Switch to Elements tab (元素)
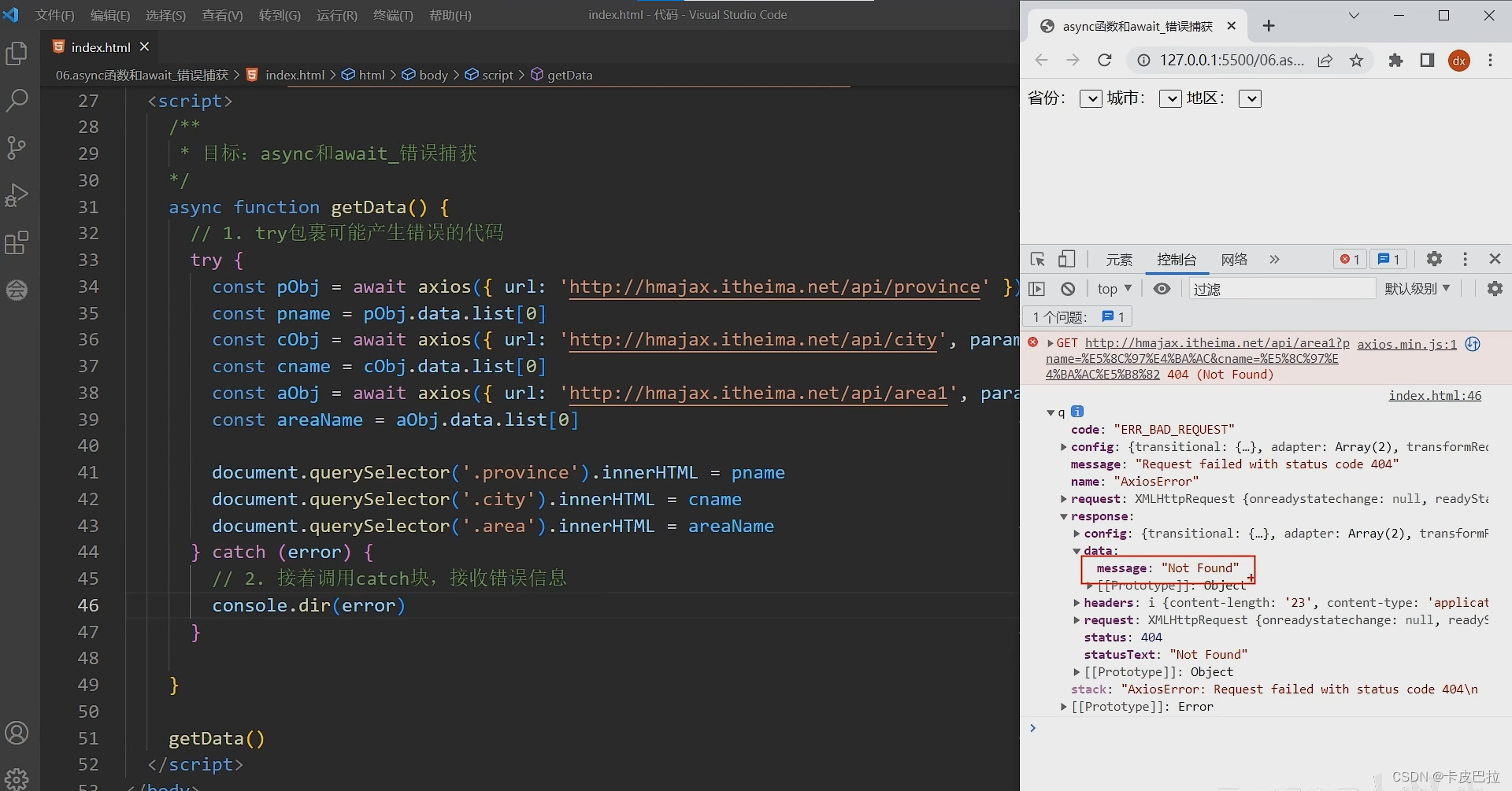 1119,260
